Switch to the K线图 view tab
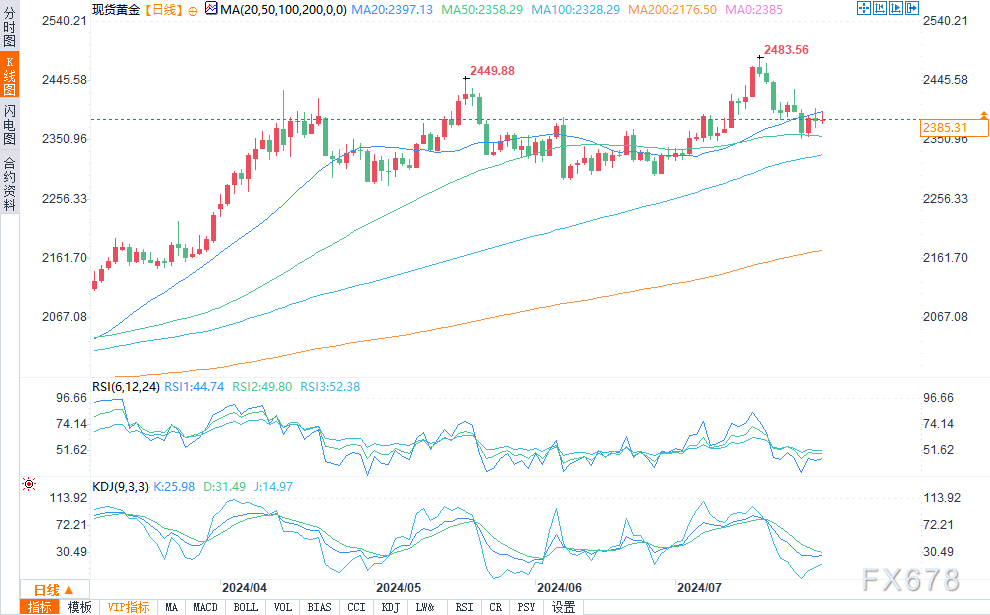Screen dimensions: 990x615 9,75
